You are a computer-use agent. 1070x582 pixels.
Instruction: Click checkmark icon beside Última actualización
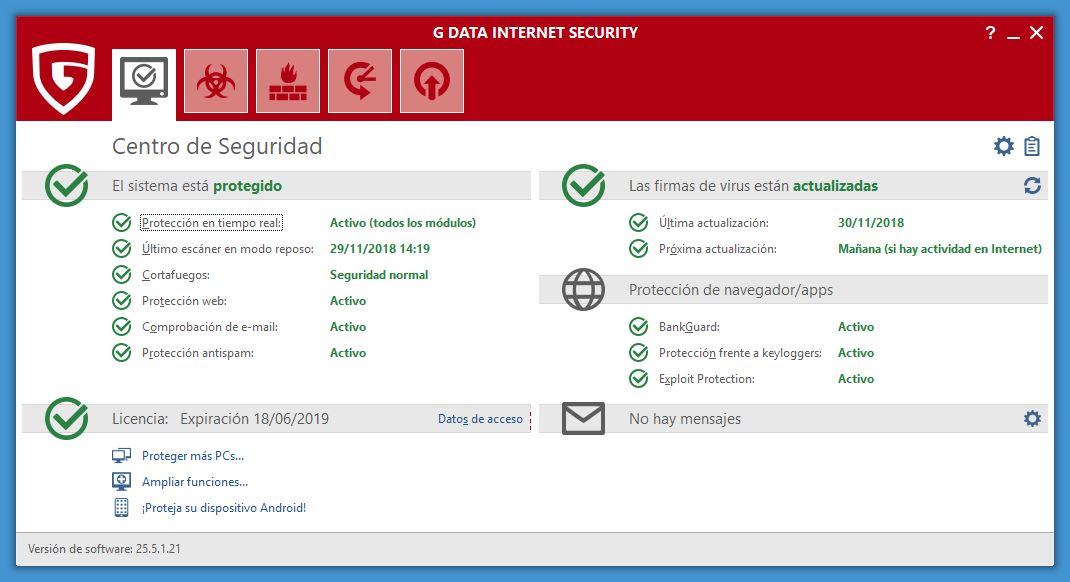click(638, 222)
